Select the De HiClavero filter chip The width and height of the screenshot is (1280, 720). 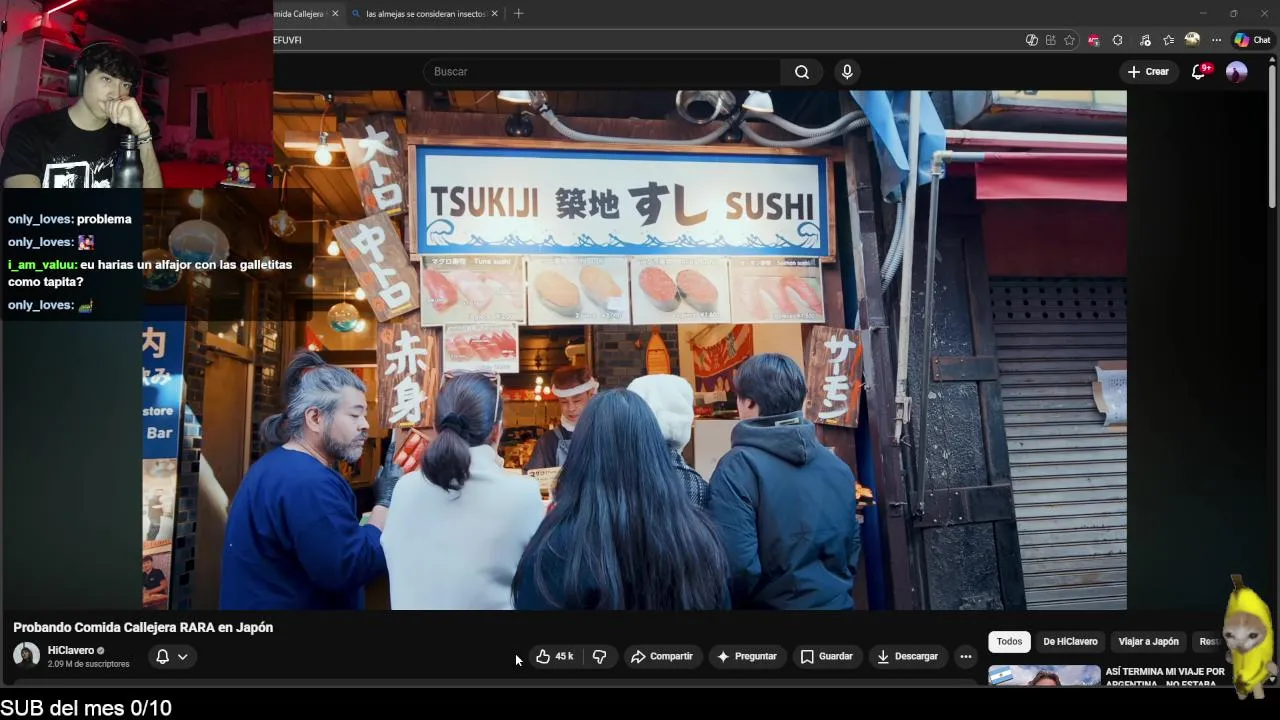tap(1070, 642)
